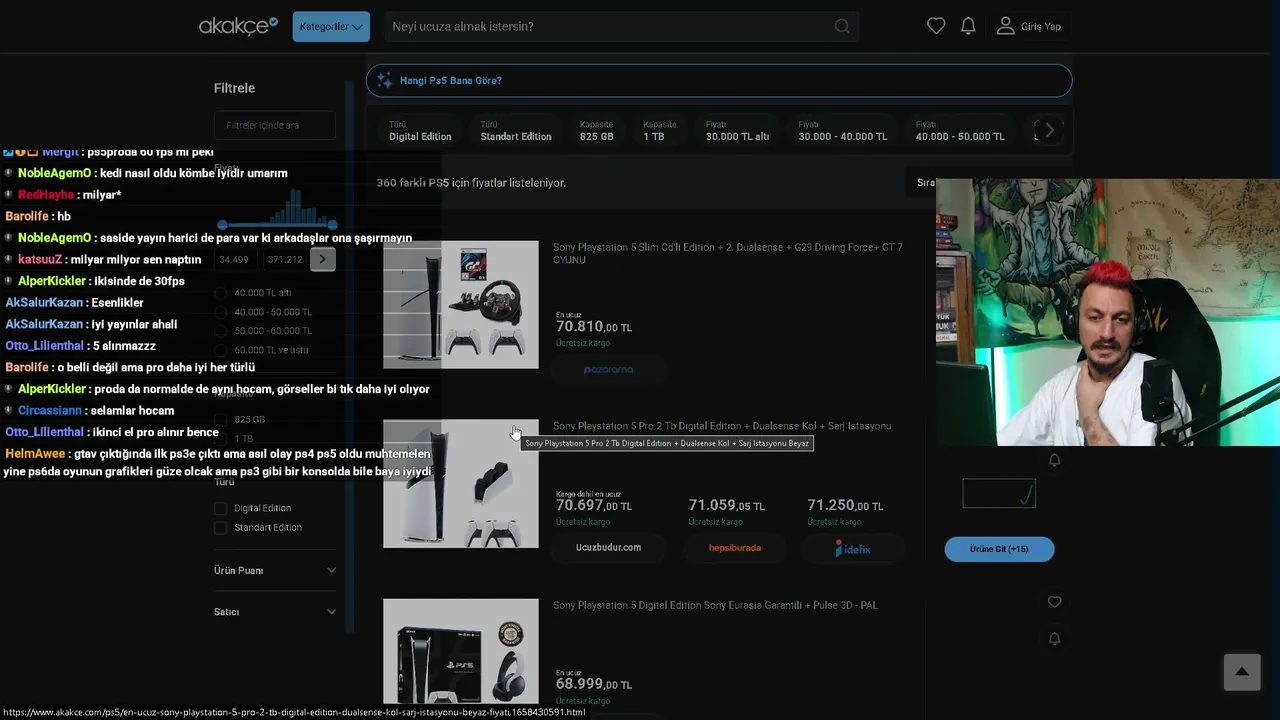
Task: Open favorites via the header heart icon
Action: pyautogui.click(x=936, y=26)
